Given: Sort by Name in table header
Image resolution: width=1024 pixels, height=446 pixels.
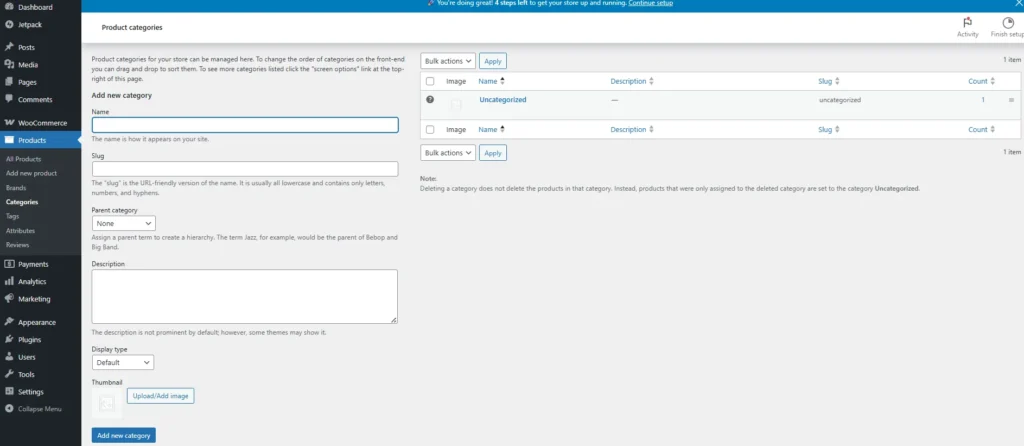Looking at the screenshot, I should [x=492, y=82].
